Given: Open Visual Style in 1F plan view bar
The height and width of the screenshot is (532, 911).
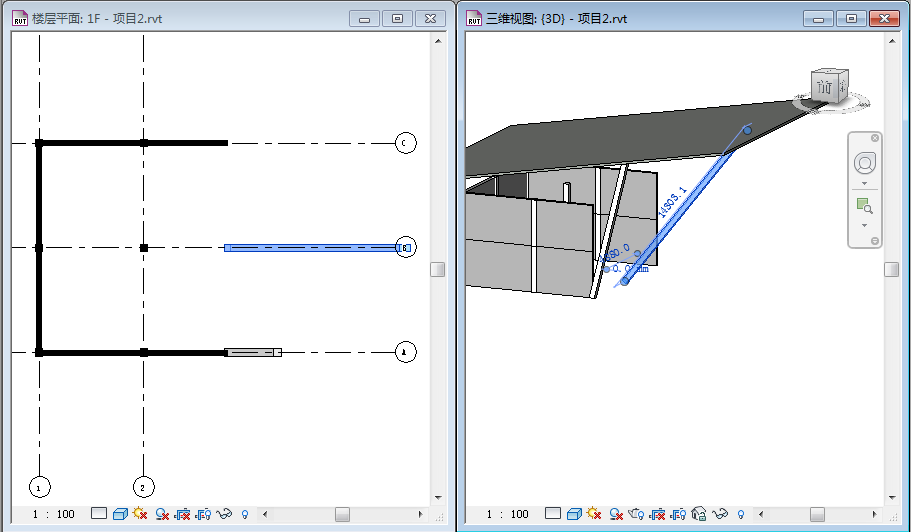Looking at the screenshot, I should coord(120,513).
